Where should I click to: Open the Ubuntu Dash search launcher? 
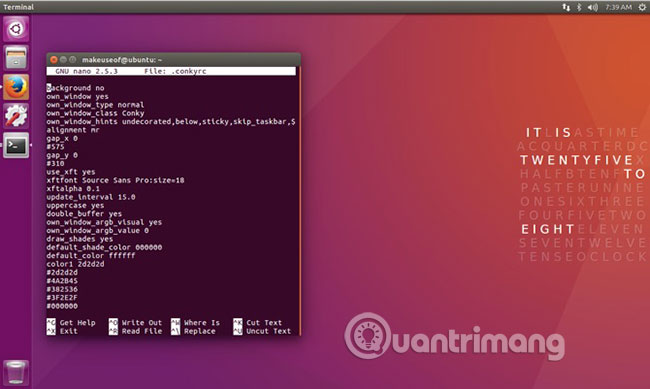[x=16, y=29]
